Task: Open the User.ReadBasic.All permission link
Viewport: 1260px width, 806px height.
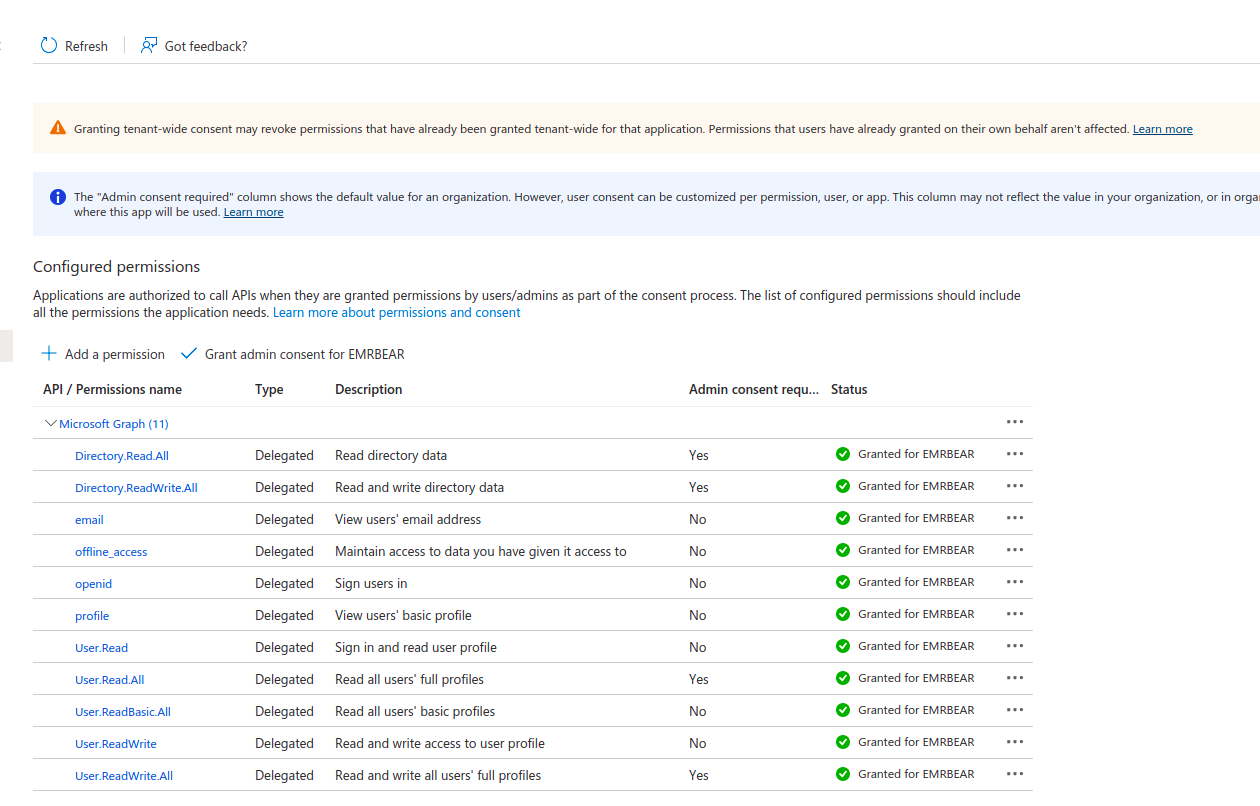Action: [123, 712]
